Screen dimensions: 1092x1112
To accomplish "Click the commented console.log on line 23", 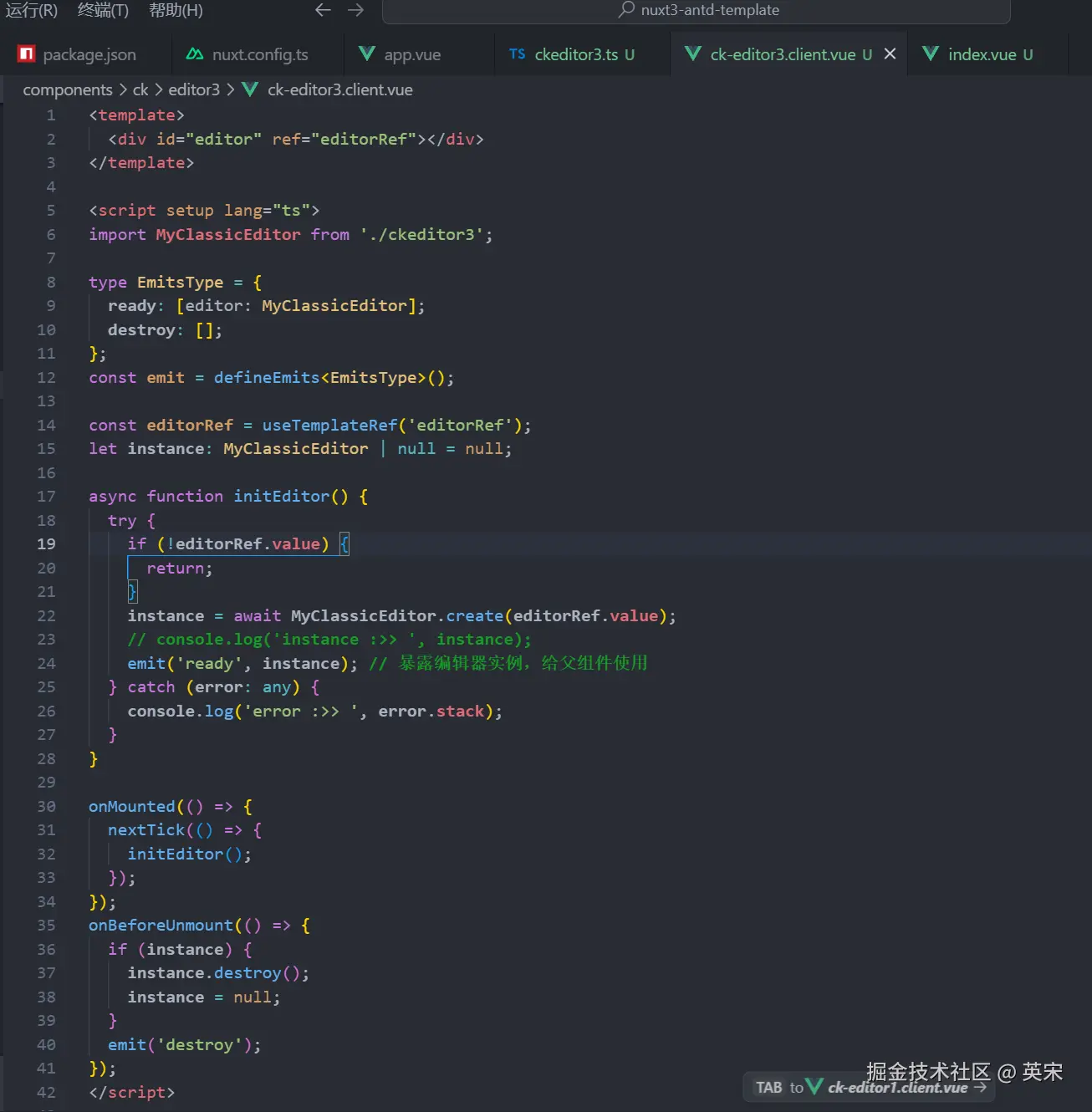I will [329, 640].
